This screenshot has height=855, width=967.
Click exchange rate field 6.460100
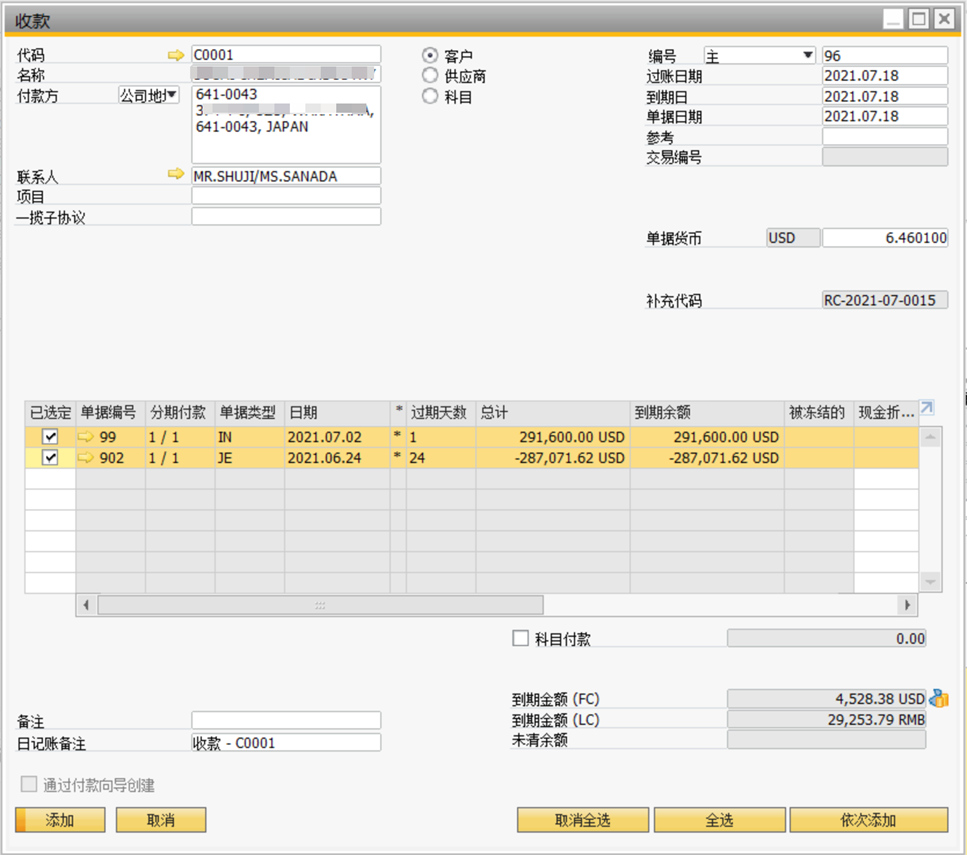885,238
